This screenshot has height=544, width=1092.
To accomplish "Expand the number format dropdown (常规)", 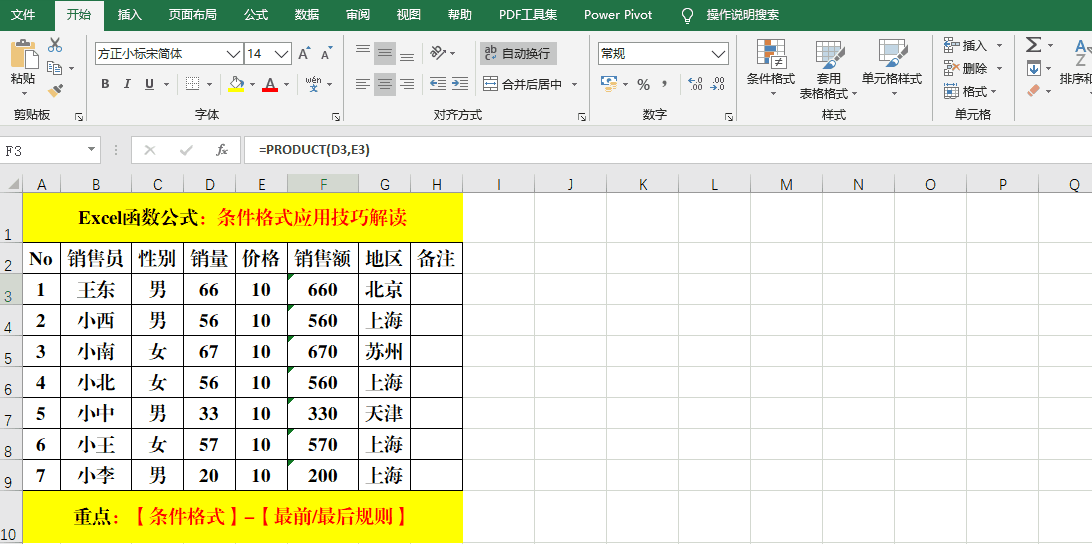I will tap(719, 54).
